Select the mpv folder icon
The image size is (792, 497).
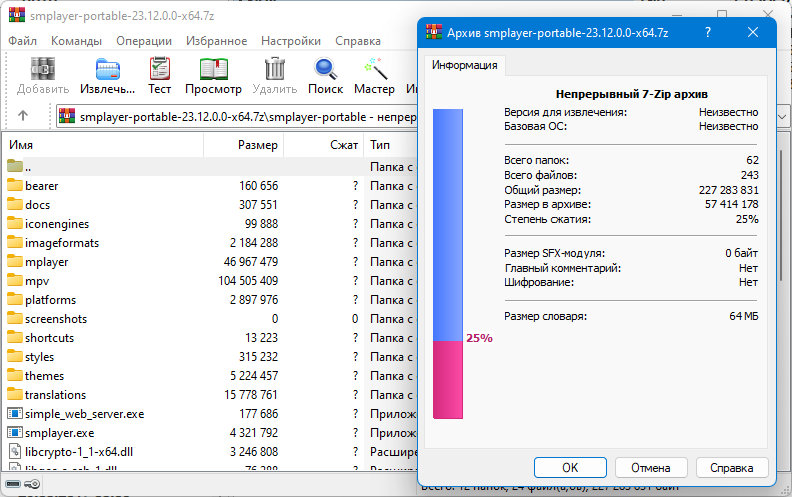[x=15, y=280]
